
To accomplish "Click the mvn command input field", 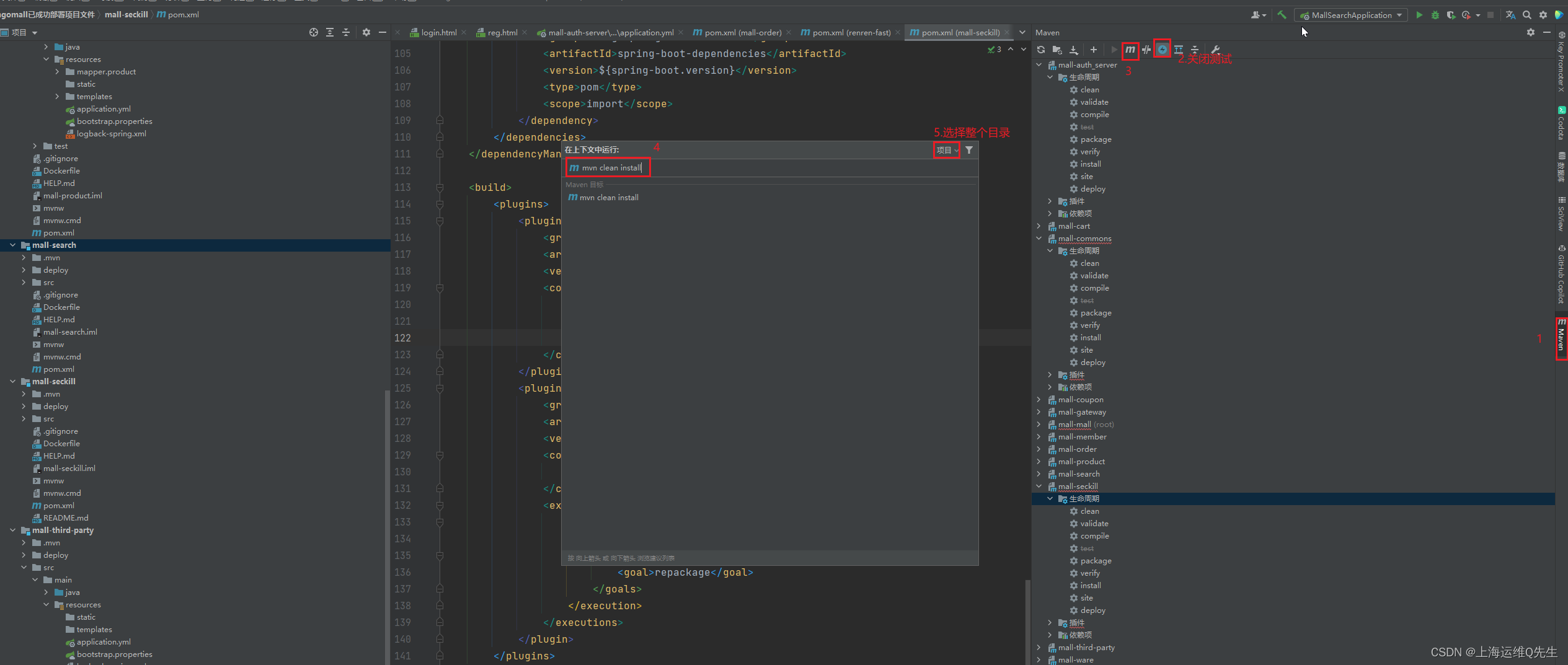I will click(769, 168).
